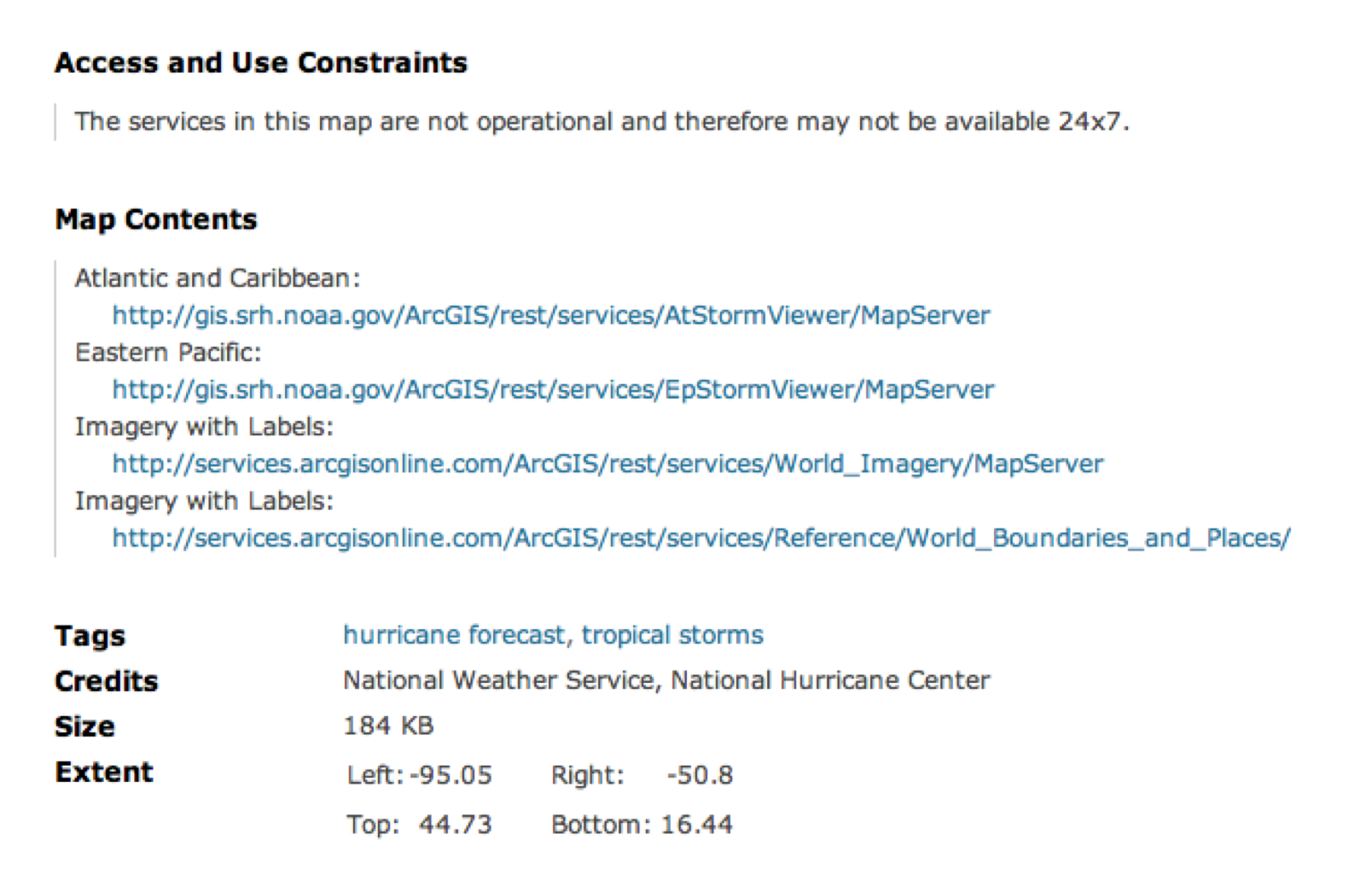
Task: Click the Eastern Pacific label
Action: [168, 353]
